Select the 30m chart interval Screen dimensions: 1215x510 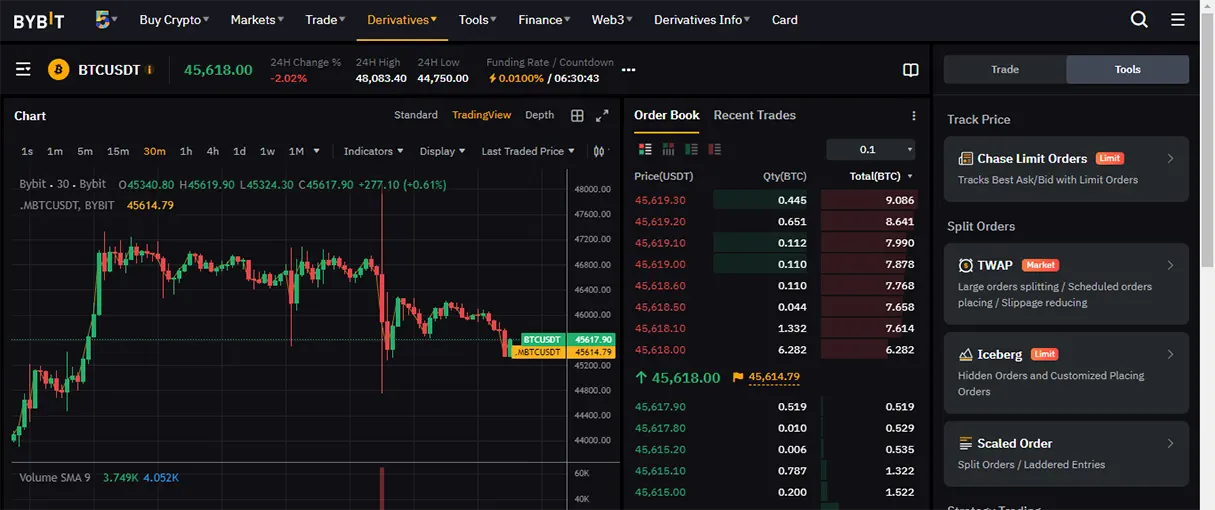tap(154, 151)
